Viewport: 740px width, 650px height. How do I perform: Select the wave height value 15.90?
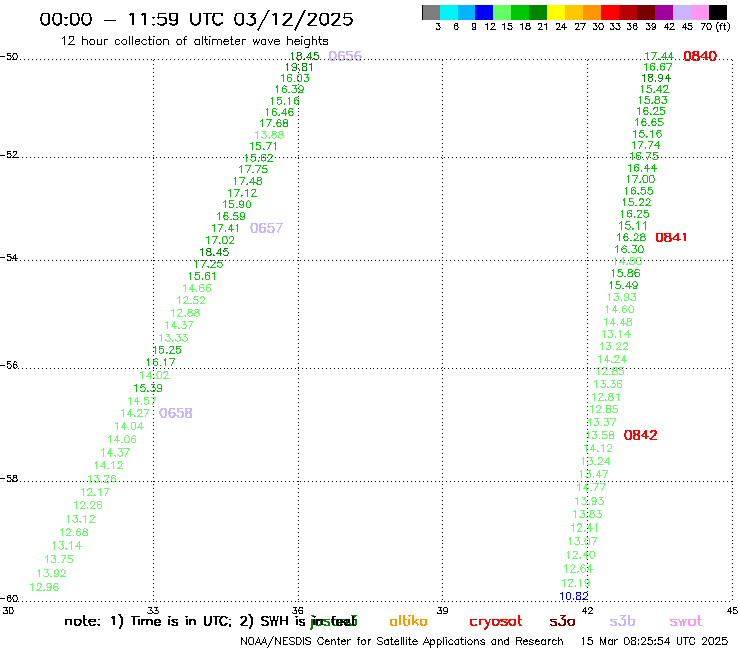(237, 204)
